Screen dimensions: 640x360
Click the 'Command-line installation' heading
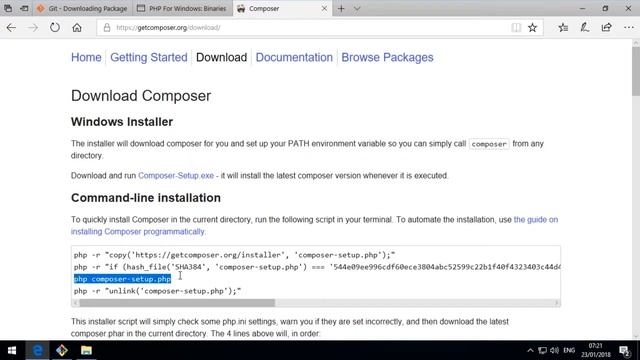(x=146, y=198)
